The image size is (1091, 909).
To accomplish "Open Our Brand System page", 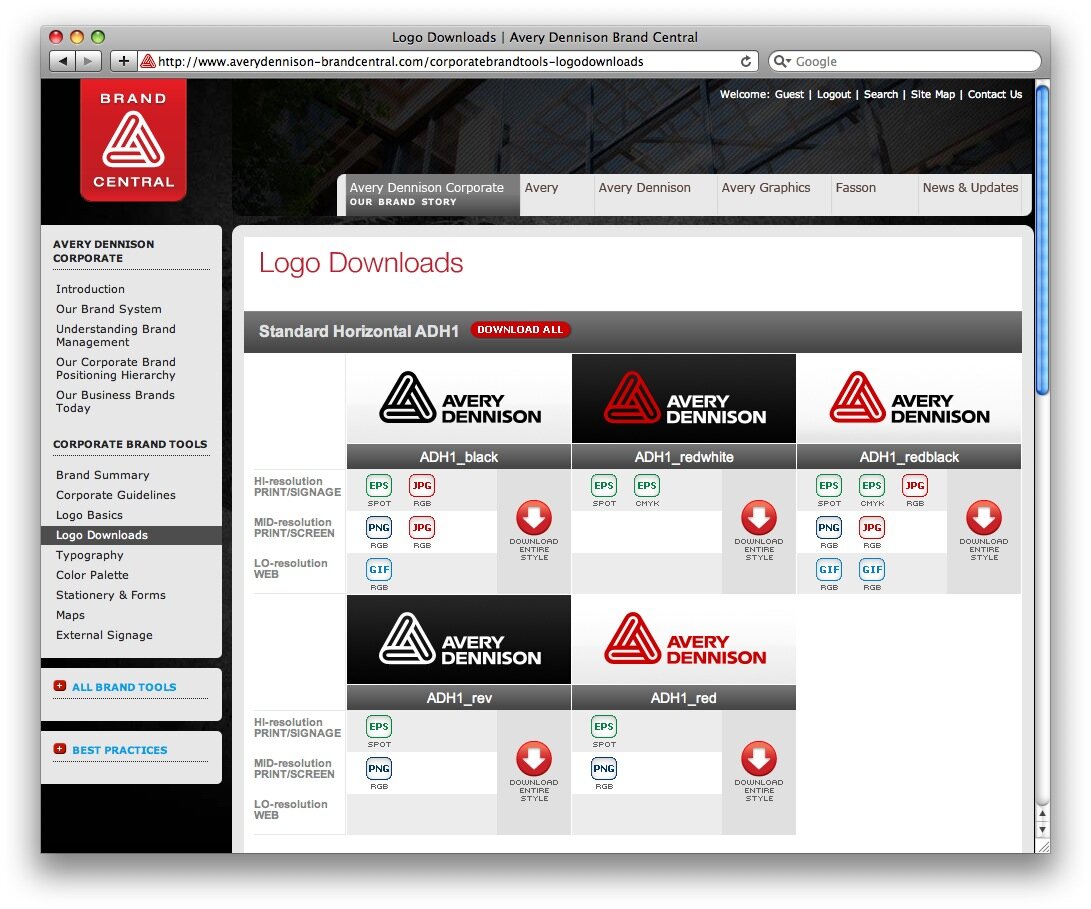I will pos(109,309).
